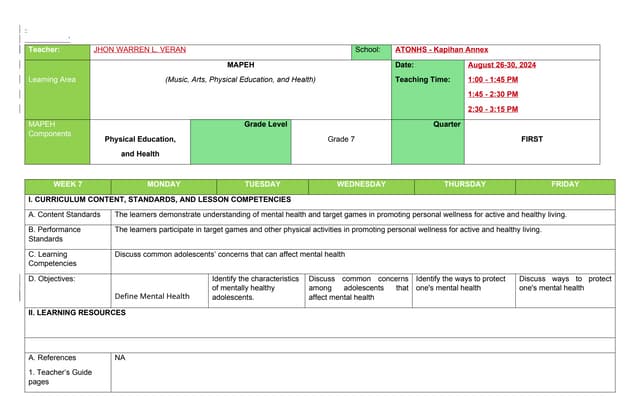The height and width of the screenshot is (419, 640).
Task: Click the II. LEARNING RESOURCES section heading
Action: pos(77,313)
